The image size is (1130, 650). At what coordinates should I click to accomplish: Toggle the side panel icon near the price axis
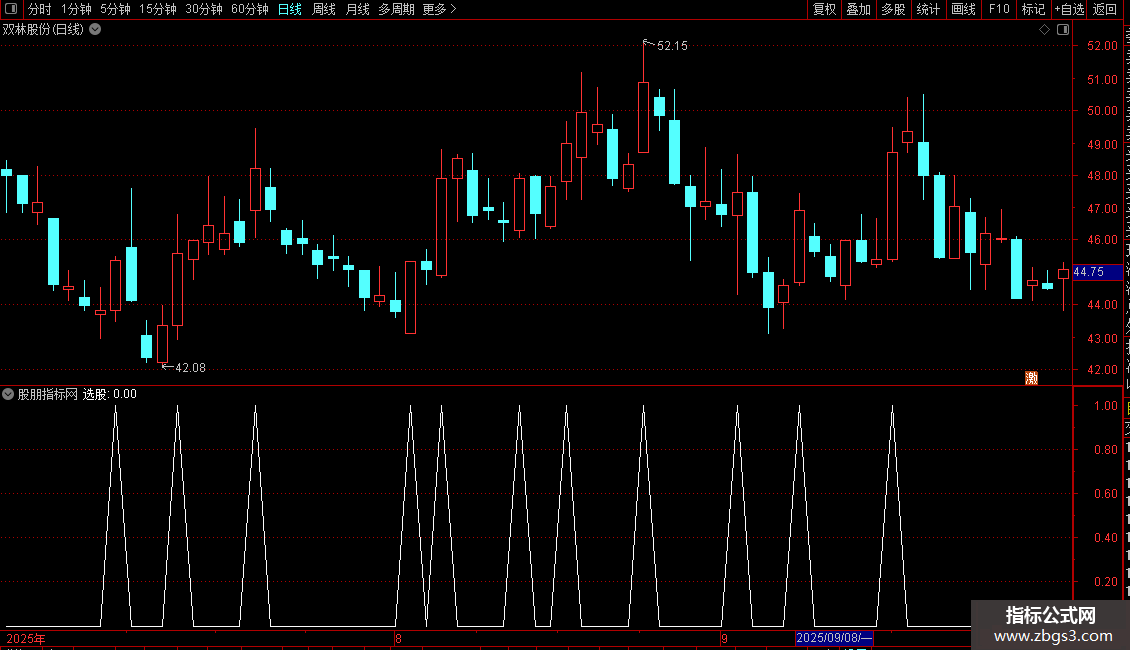[x=1063, y=30]
